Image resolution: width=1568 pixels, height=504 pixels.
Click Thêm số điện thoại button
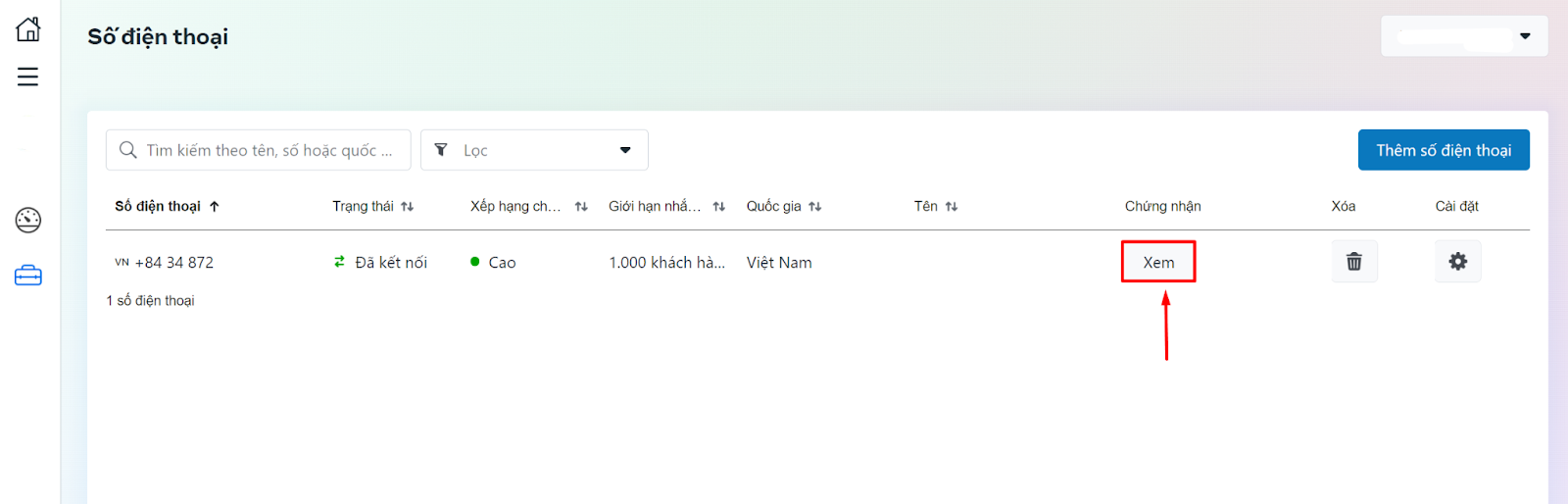(1444, 150)
